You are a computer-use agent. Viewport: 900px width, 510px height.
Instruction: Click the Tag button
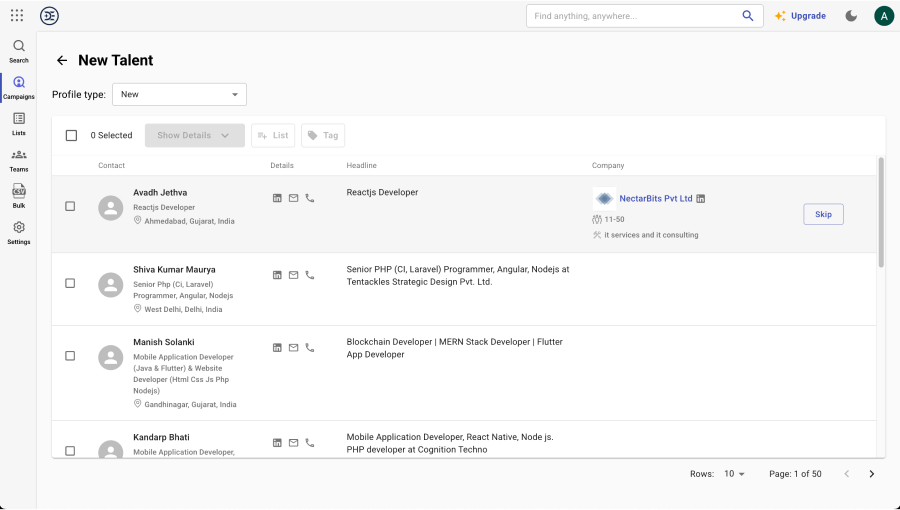(x=323, y=135)
